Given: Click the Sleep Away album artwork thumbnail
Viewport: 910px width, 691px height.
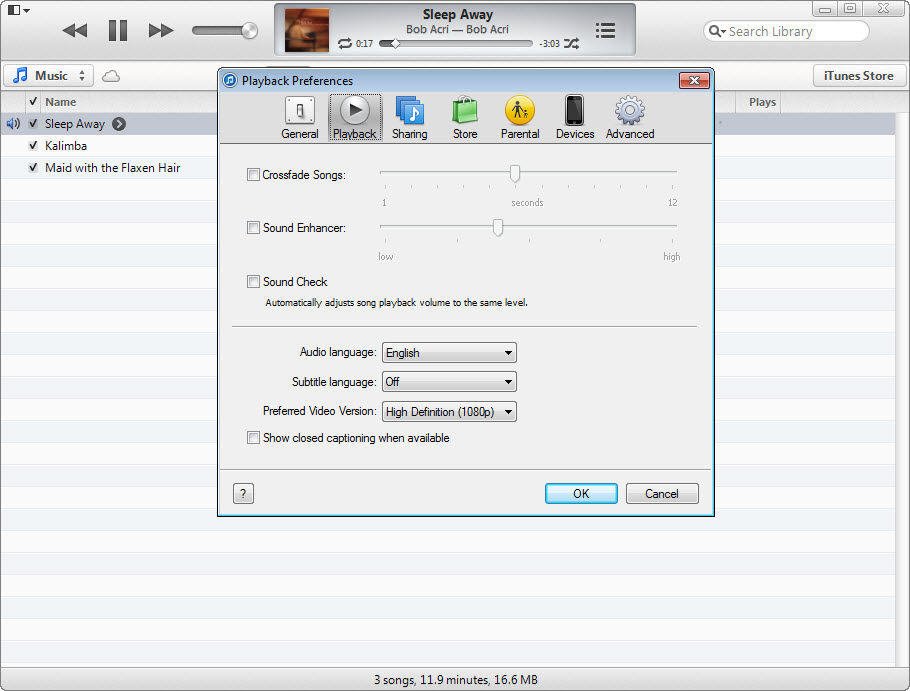Looking at the screenshot, I should 307,30.
